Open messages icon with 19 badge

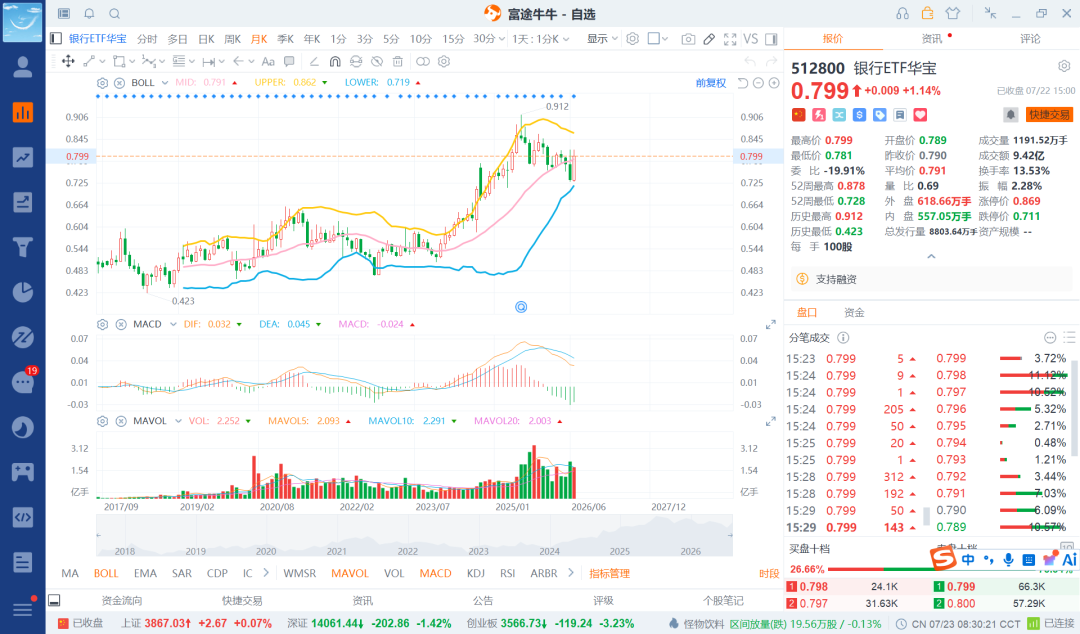click(x=23, y=381)
